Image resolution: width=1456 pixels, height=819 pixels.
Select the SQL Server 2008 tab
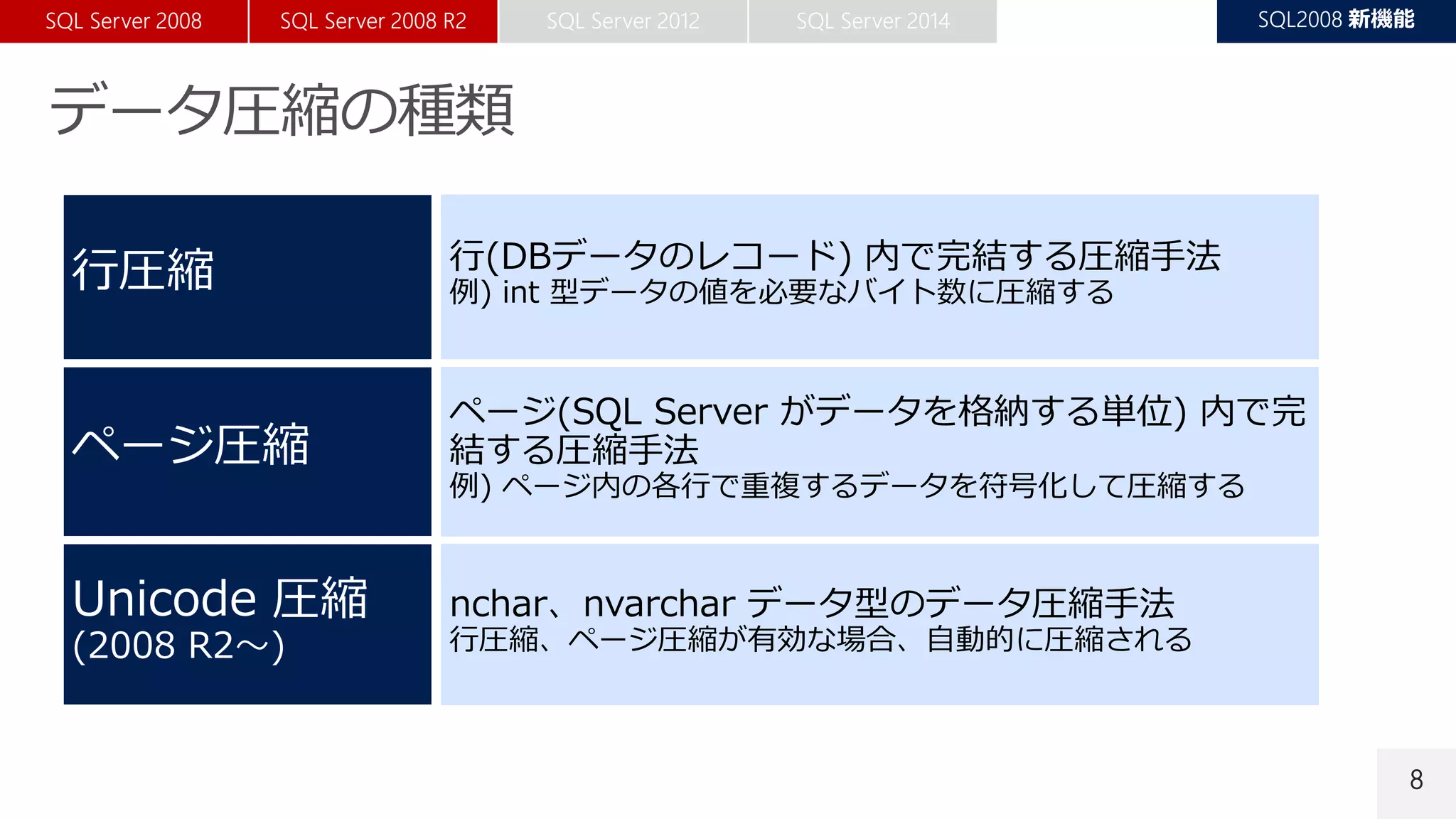coord(124,21)
